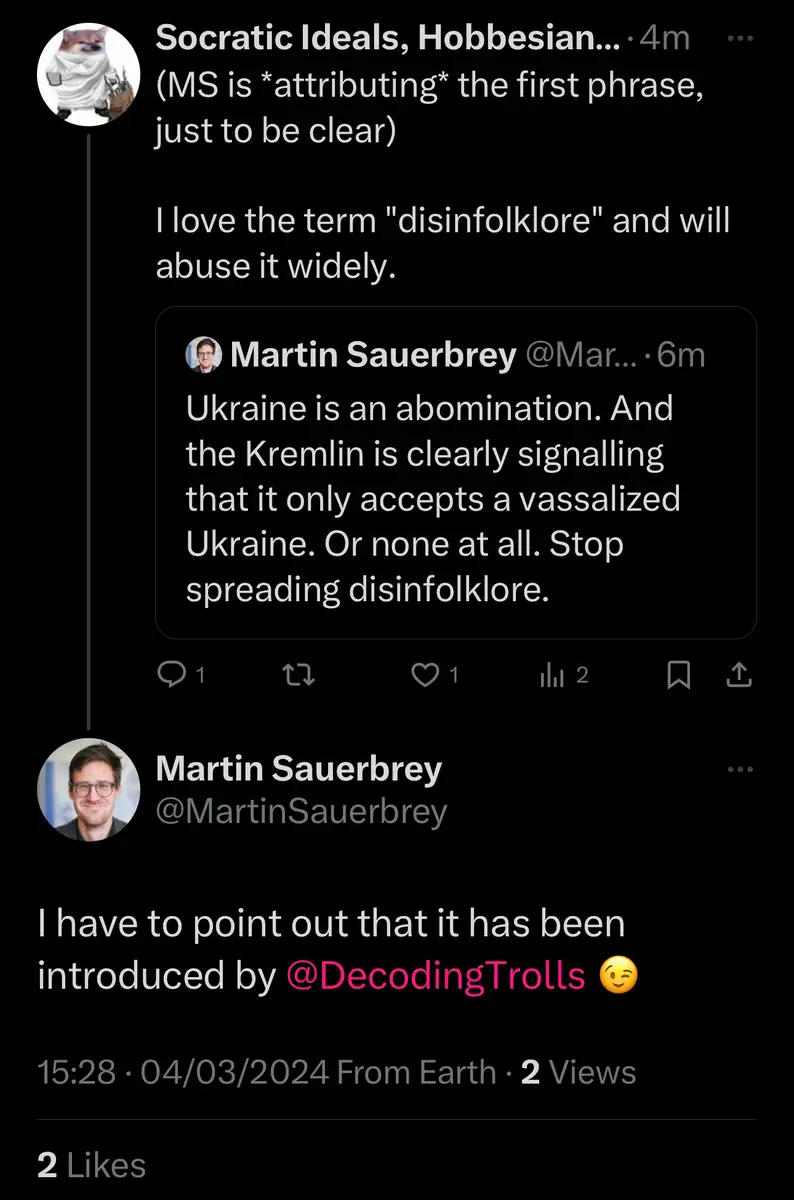Open the Socratic Ideals dog avatar
Screen dimensions: 794x1200
(88, 75)
